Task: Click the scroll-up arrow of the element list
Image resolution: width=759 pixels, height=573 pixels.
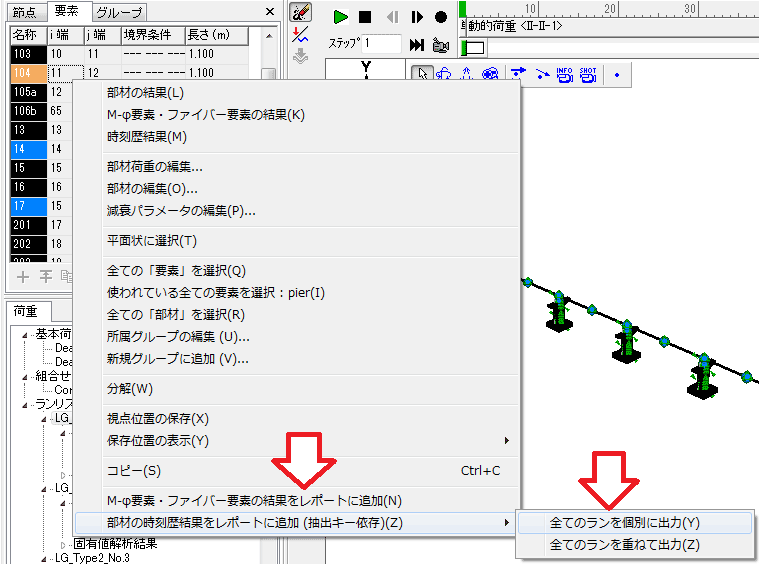Action: point(269,36)
